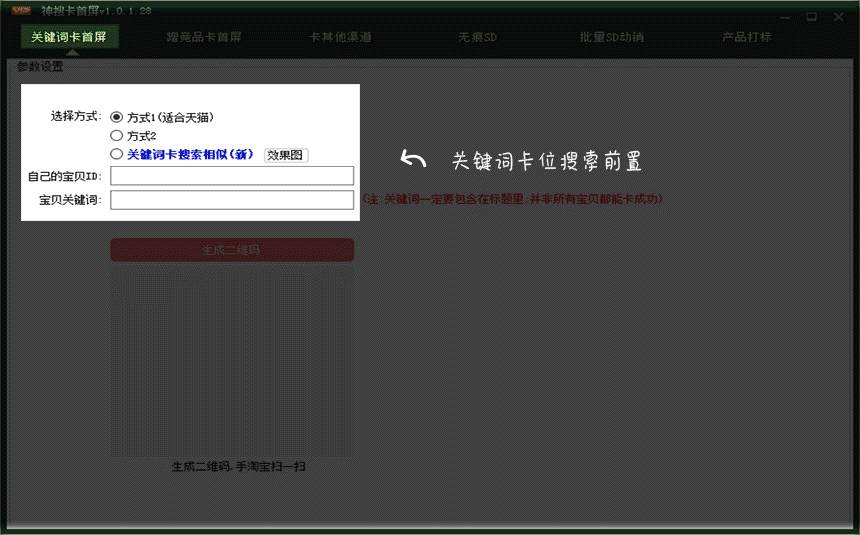The image size is (860, 535).
Task: Focus the 宝贝关键词 input field
Action: (232, 200)
